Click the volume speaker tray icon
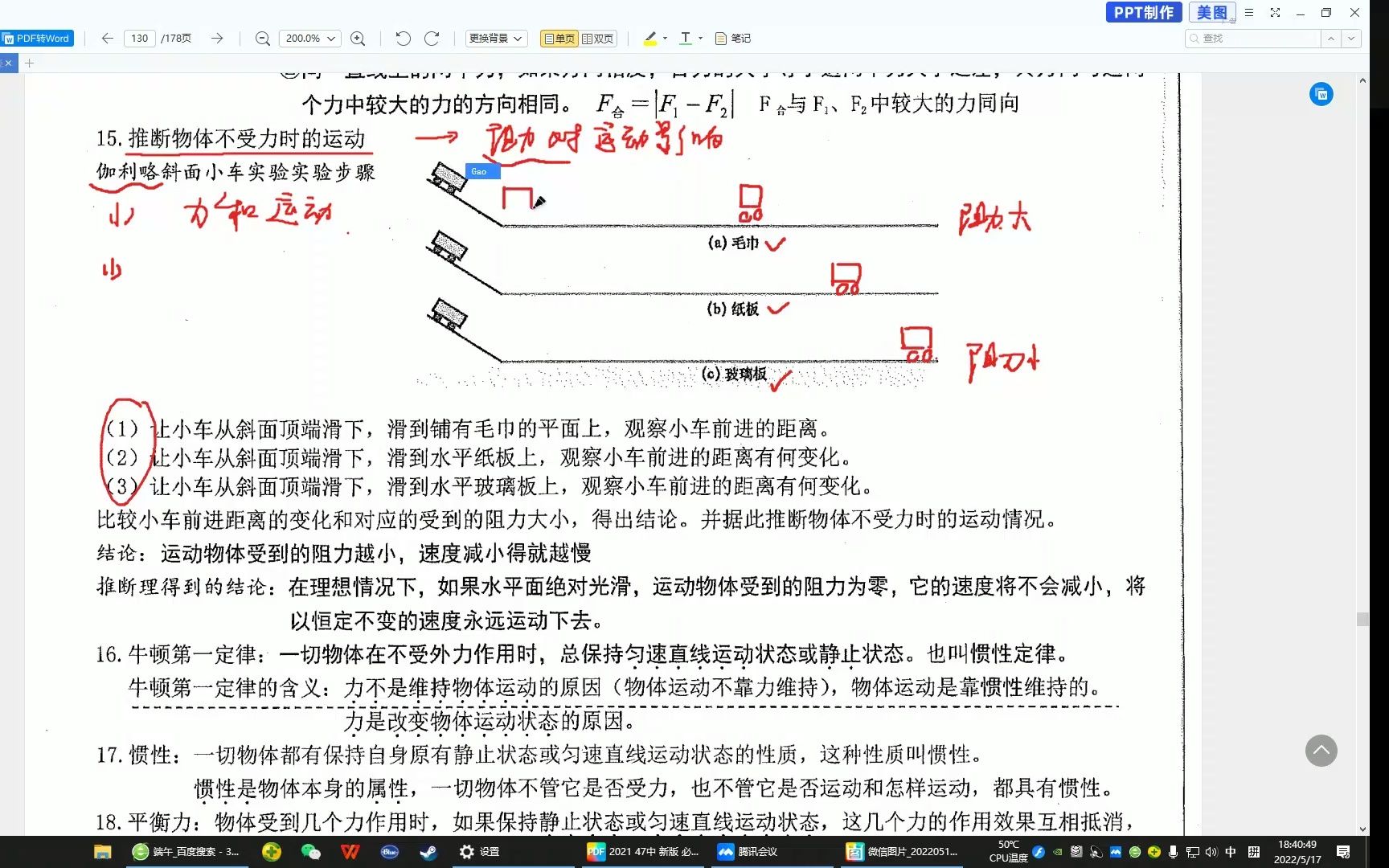 coord(1211,852)
